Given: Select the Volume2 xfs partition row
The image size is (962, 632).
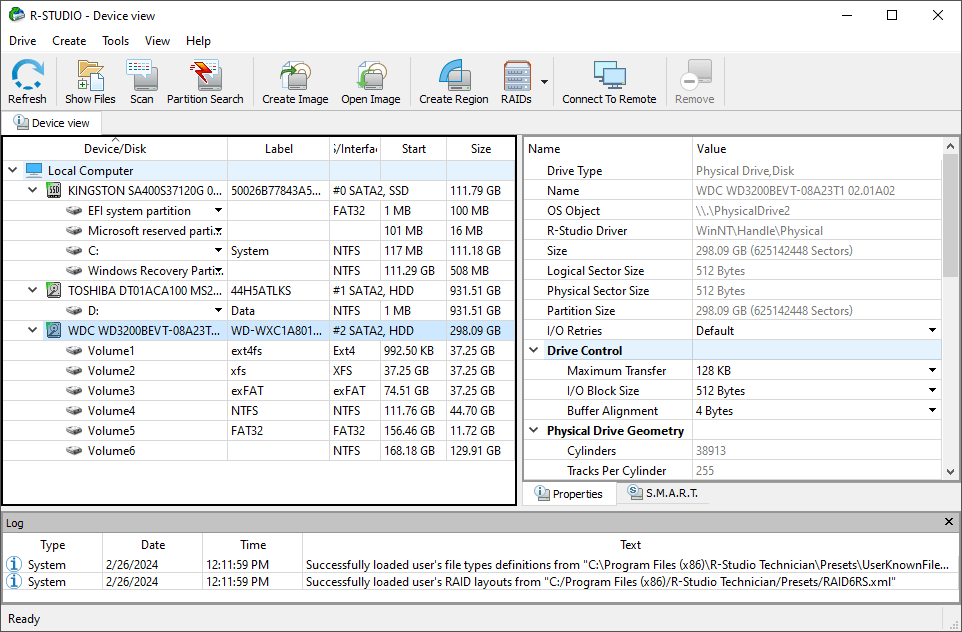Looking at the screenshot, I should click(x=259, y=371).
